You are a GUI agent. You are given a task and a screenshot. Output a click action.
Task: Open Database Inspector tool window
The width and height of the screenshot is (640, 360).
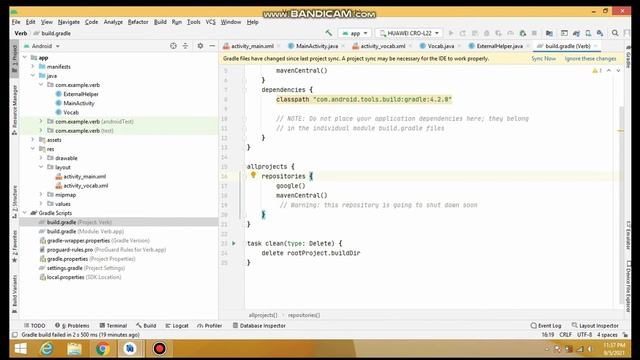pos(259,325)
